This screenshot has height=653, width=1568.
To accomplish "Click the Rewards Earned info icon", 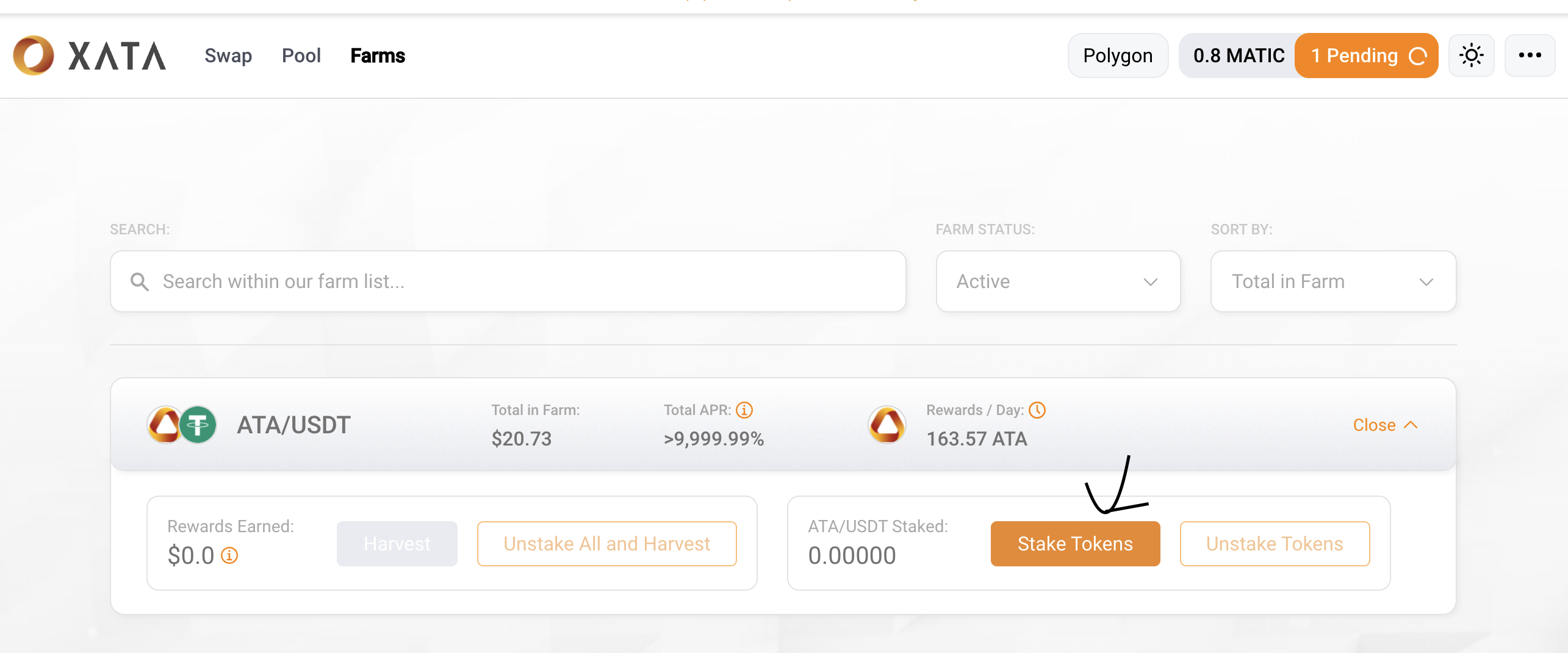I will (x=229, y=555).
